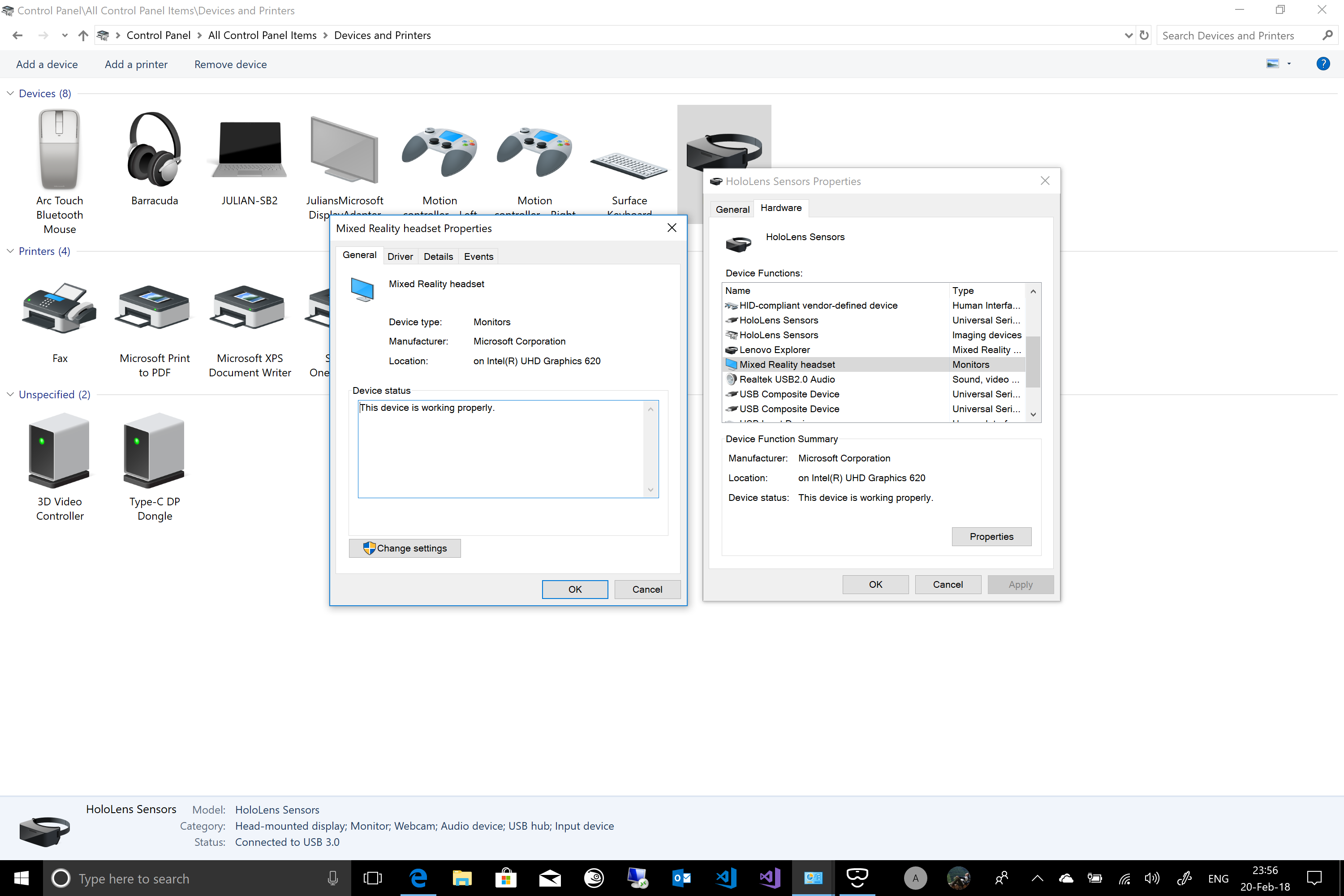Select the Motion controller Left device
This screenshot has width=1344, height=896.
pos(439,152)
